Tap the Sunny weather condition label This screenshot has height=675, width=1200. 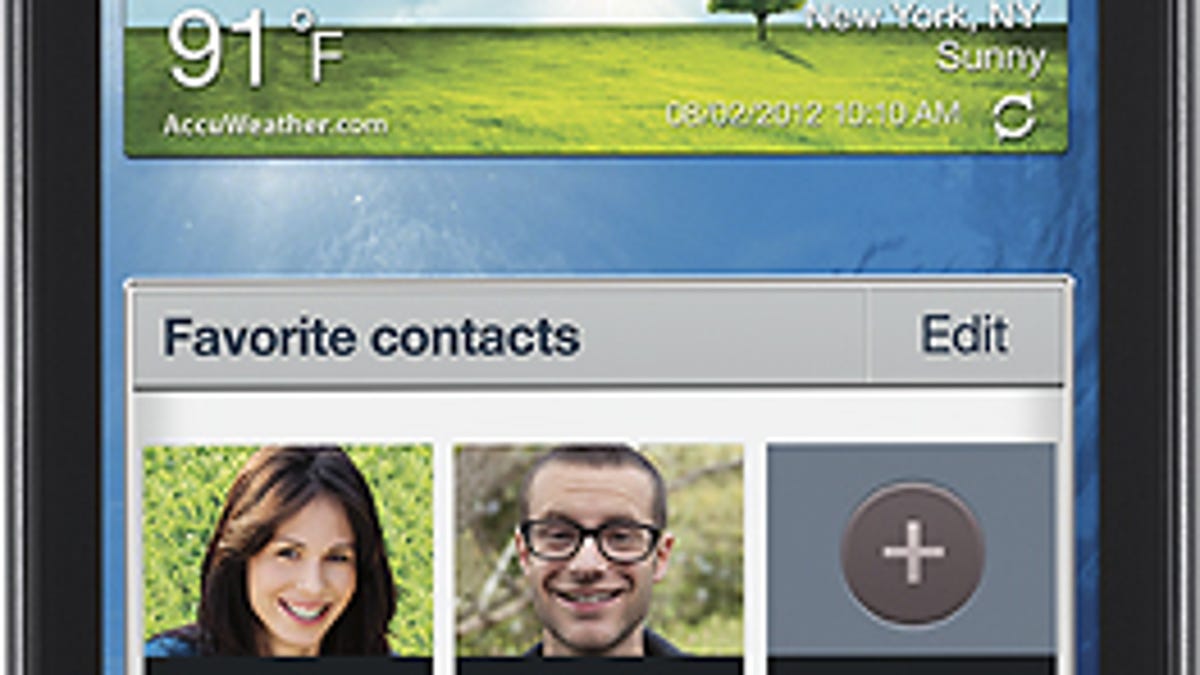(991, 58)
